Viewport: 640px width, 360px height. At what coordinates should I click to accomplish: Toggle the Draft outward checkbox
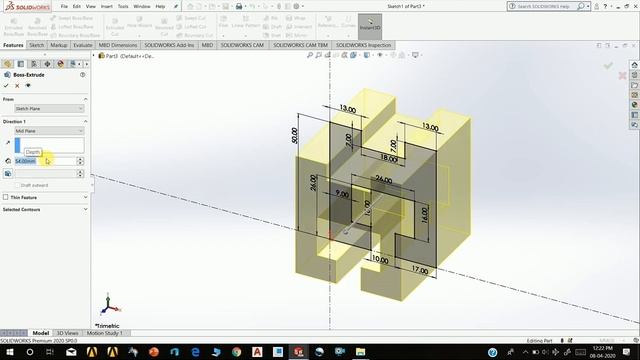coord(17,185)
